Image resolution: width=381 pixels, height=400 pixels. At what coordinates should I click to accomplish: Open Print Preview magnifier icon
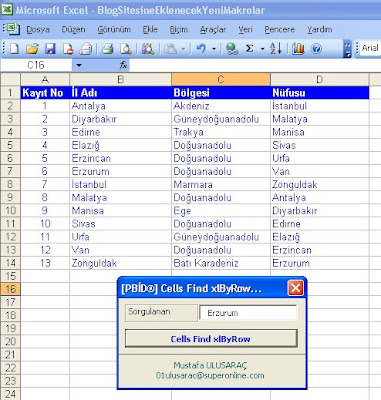126,49
